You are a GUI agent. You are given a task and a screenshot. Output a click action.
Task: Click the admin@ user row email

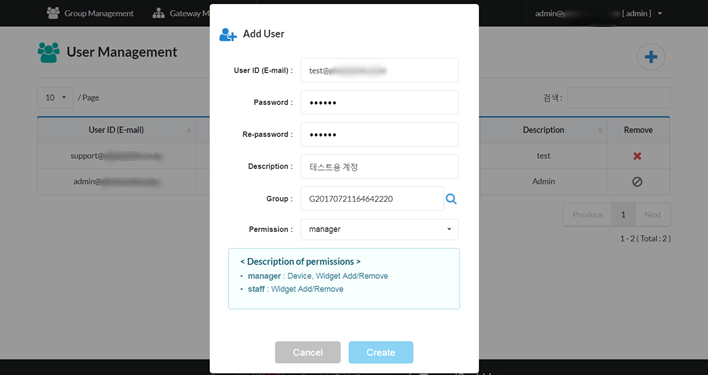click(116, 182)
